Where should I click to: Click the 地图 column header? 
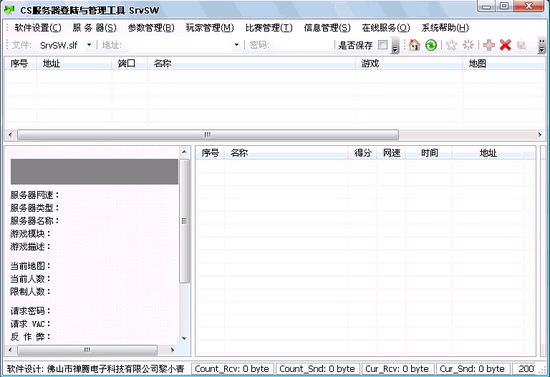504,63
